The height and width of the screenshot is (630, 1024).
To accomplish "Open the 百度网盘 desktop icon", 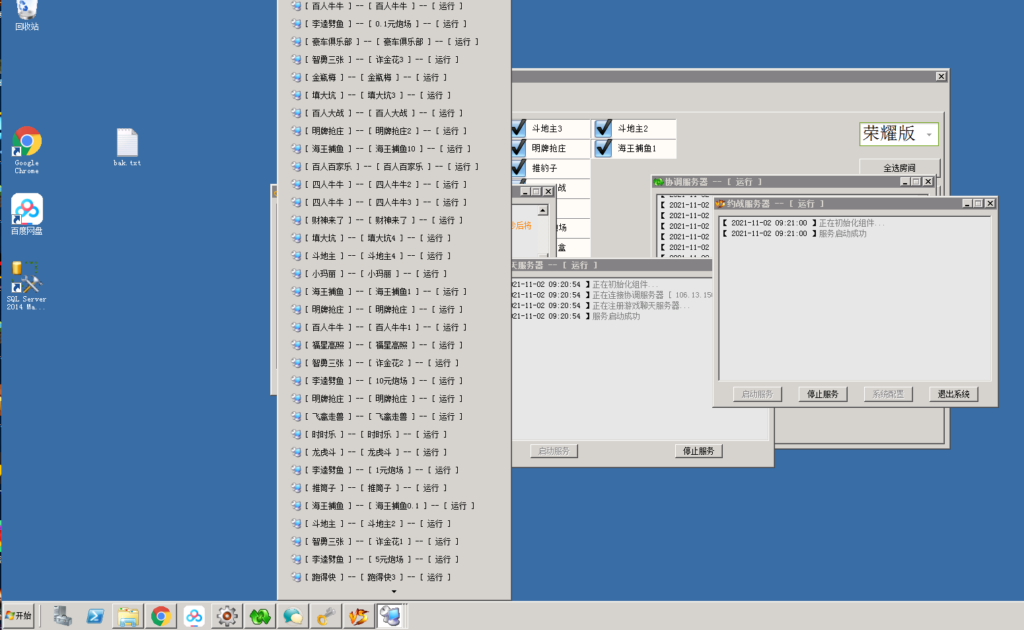I will coord(27,210).
